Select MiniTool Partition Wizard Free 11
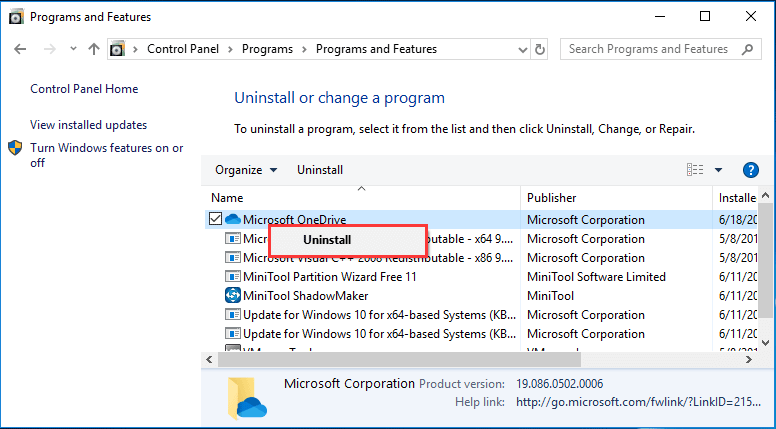The width and height of the screenshot is (776, 429). (x=330, y=277)
